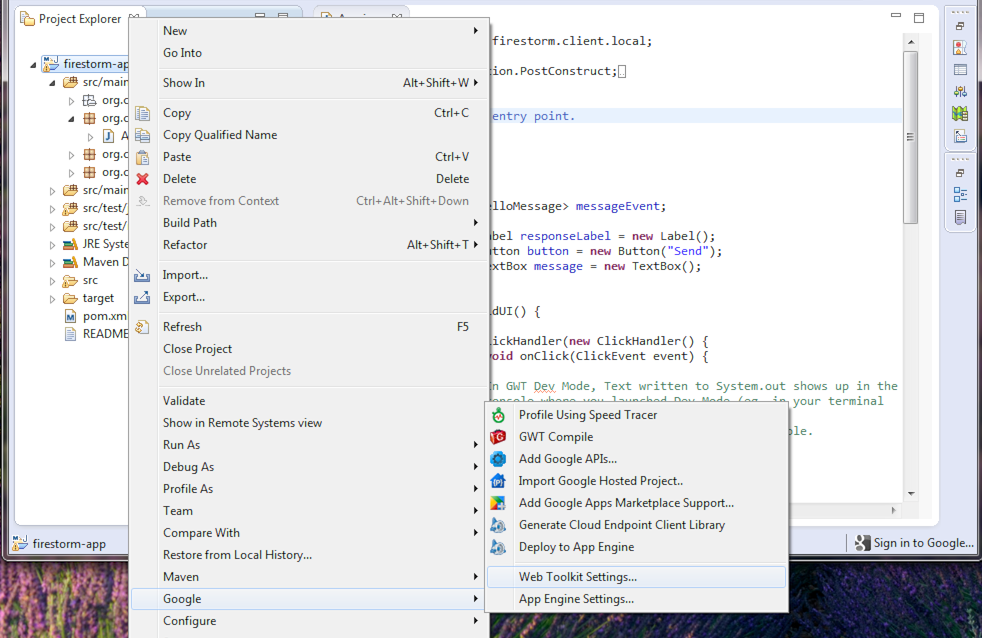
Task: Click the editor vertical scrollbar thumb
Action: [x=911, y=137]
